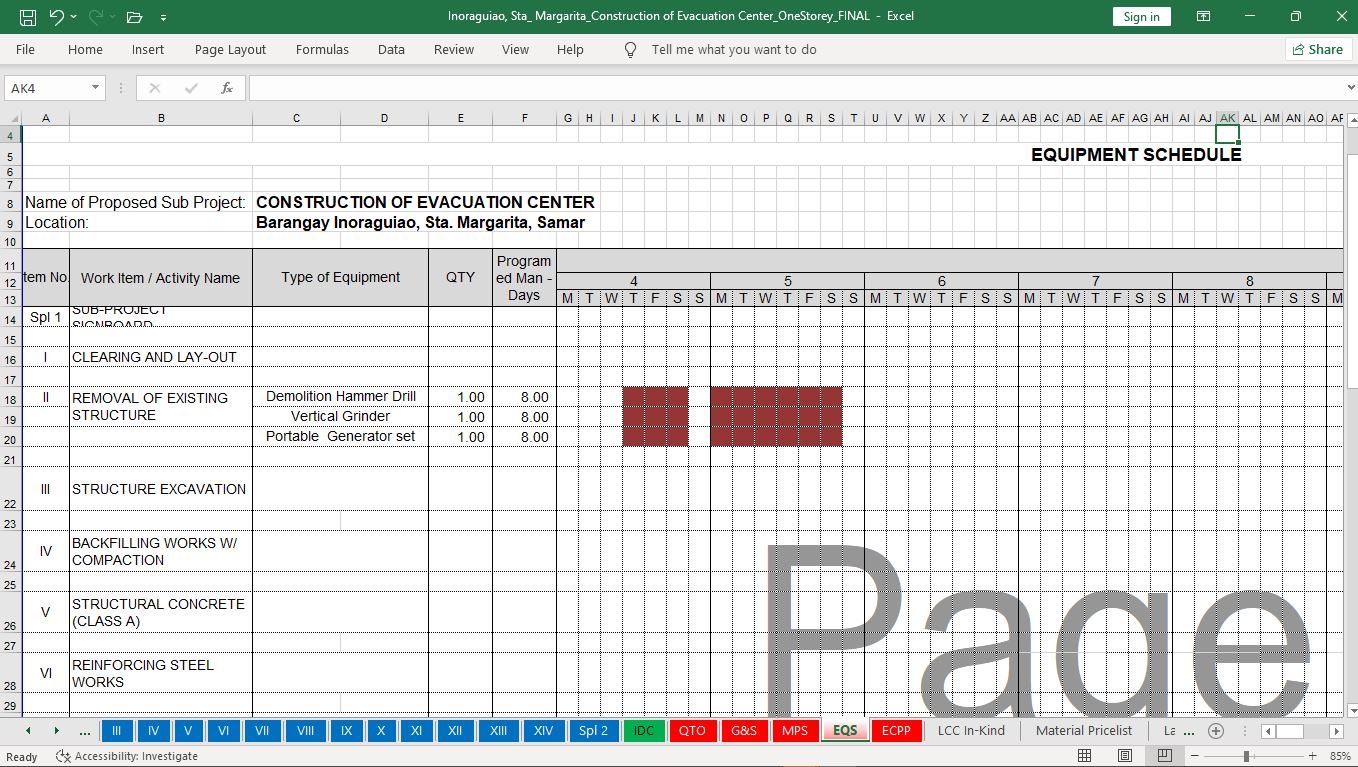The image size is (1358, 767).
Task: Open the Formulas ribbon tab
Action: tap(322, 50)
